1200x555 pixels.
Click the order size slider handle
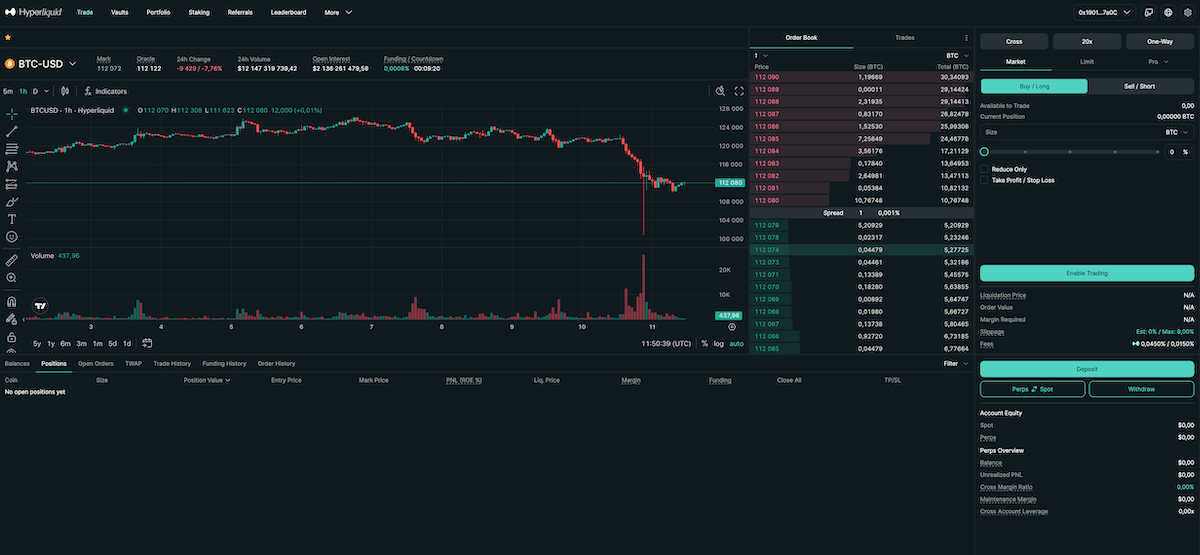[985, 152]
